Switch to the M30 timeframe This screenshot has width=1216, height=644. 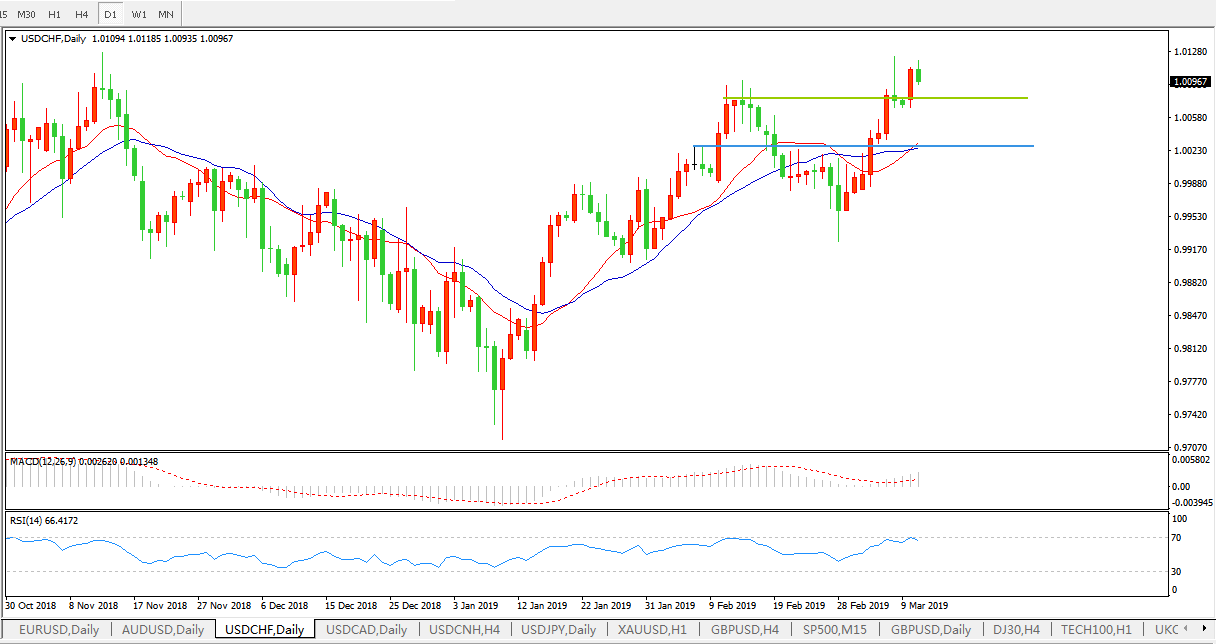click(x=27, y=14)
